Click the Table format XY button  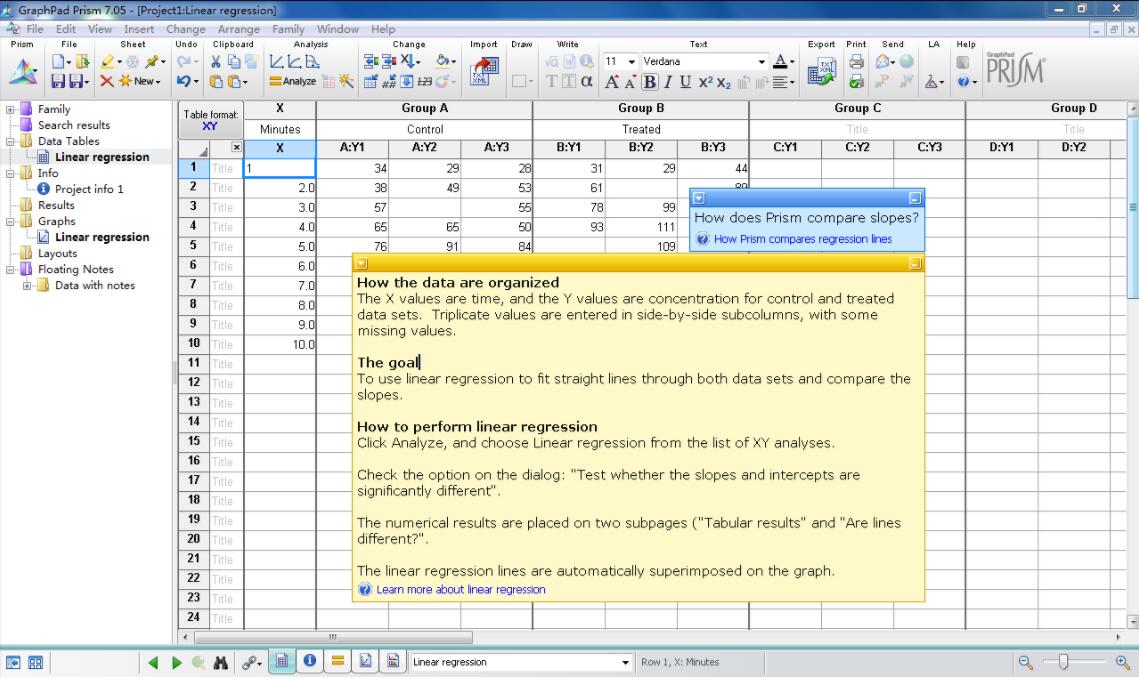(211, 120)
